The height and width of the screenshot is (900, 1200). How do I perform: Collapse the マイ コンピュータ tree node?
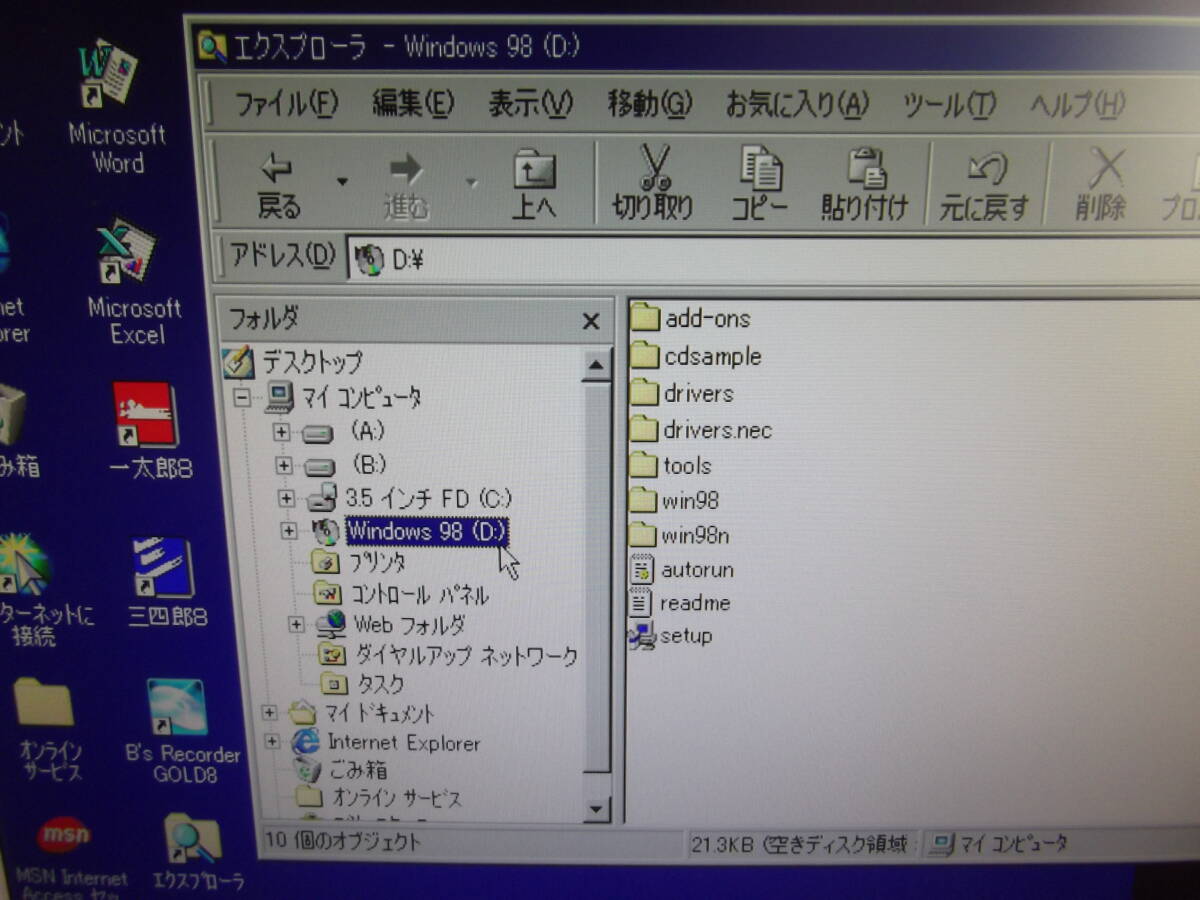pyautogui.click(x=241, y=397)
